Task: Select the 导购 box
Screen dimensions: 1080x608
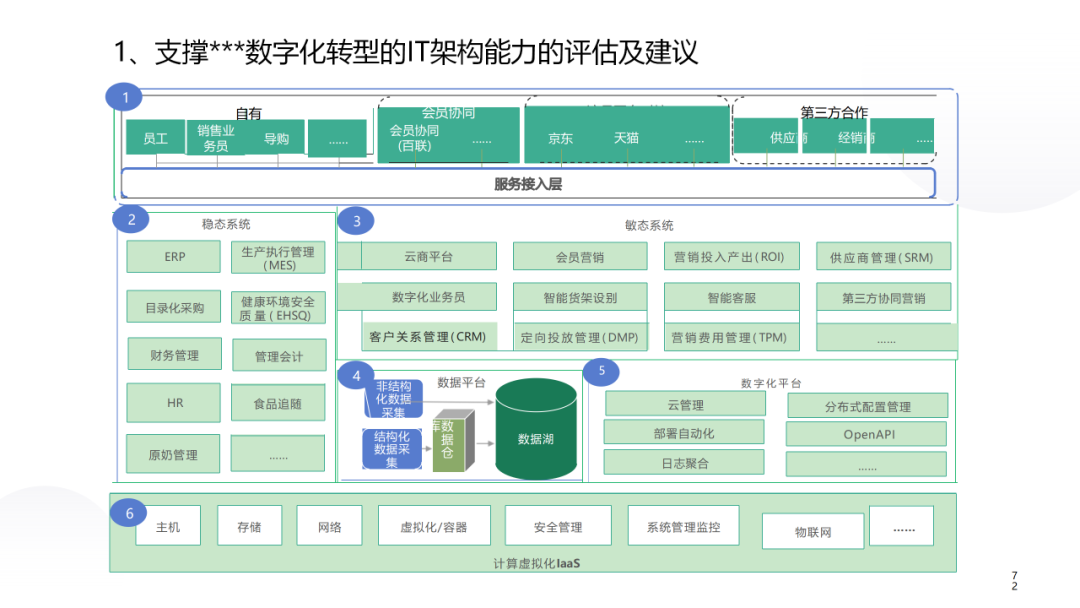Action: (x=276, y=138)
